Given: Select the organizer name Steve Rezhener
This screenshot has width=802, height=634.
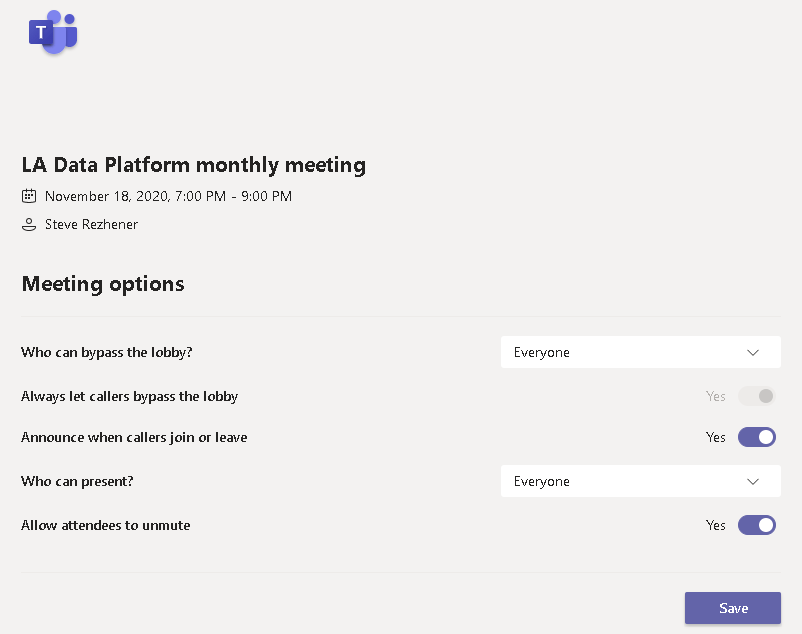Looking at the screenshot, I should coord(91,225).
